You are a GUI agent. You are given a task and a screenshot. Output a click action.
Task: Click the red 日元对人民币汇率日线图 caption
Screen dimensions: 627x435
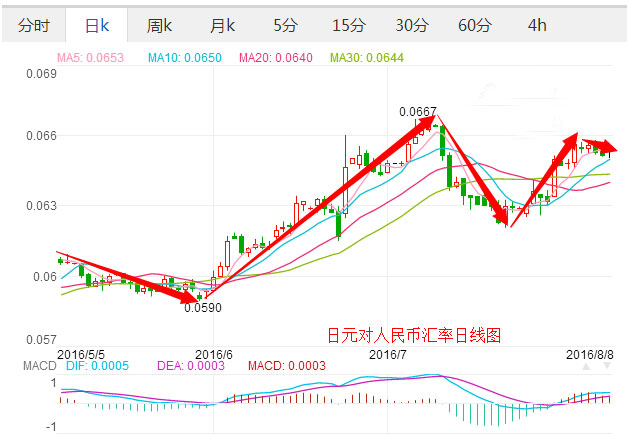point(414,335)
